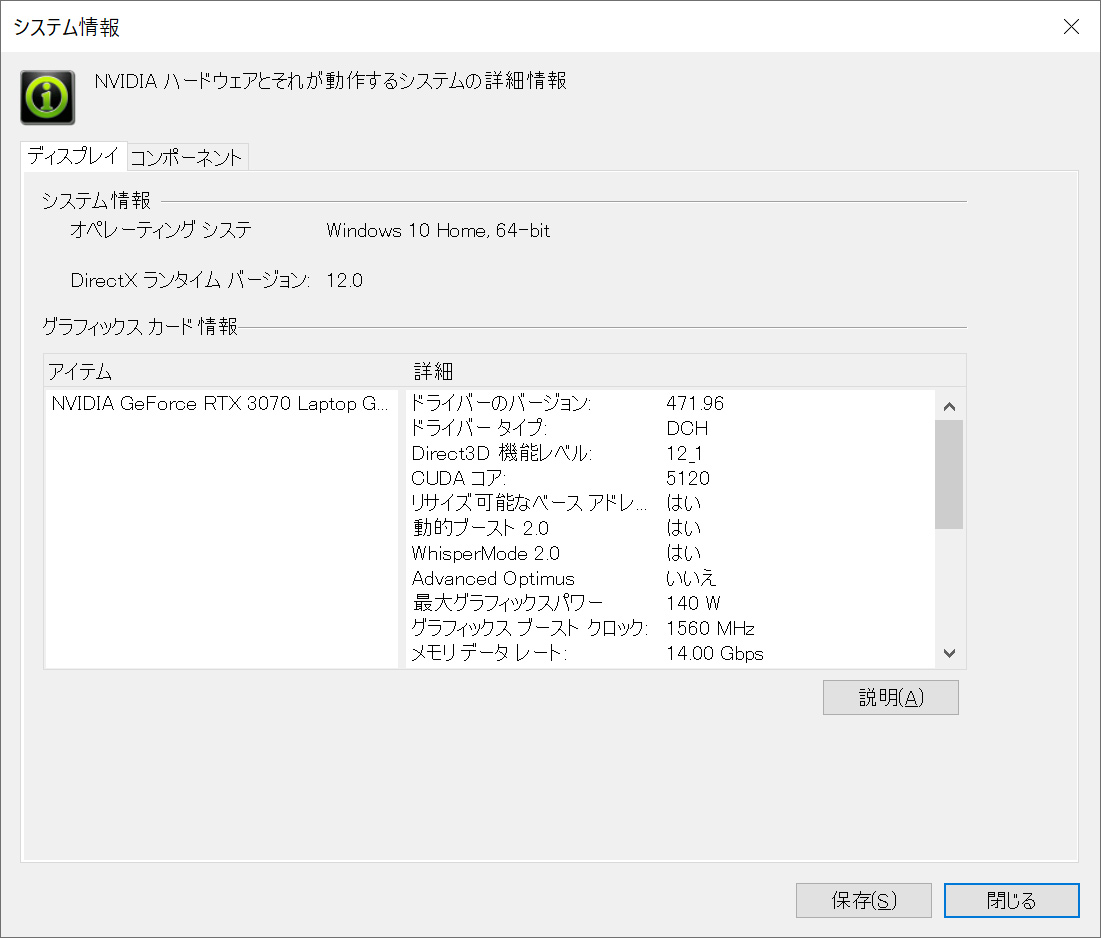Click the 14.00 Gbps data rate value
This screenshot has height=938, width=1101.
coord(714,654)
